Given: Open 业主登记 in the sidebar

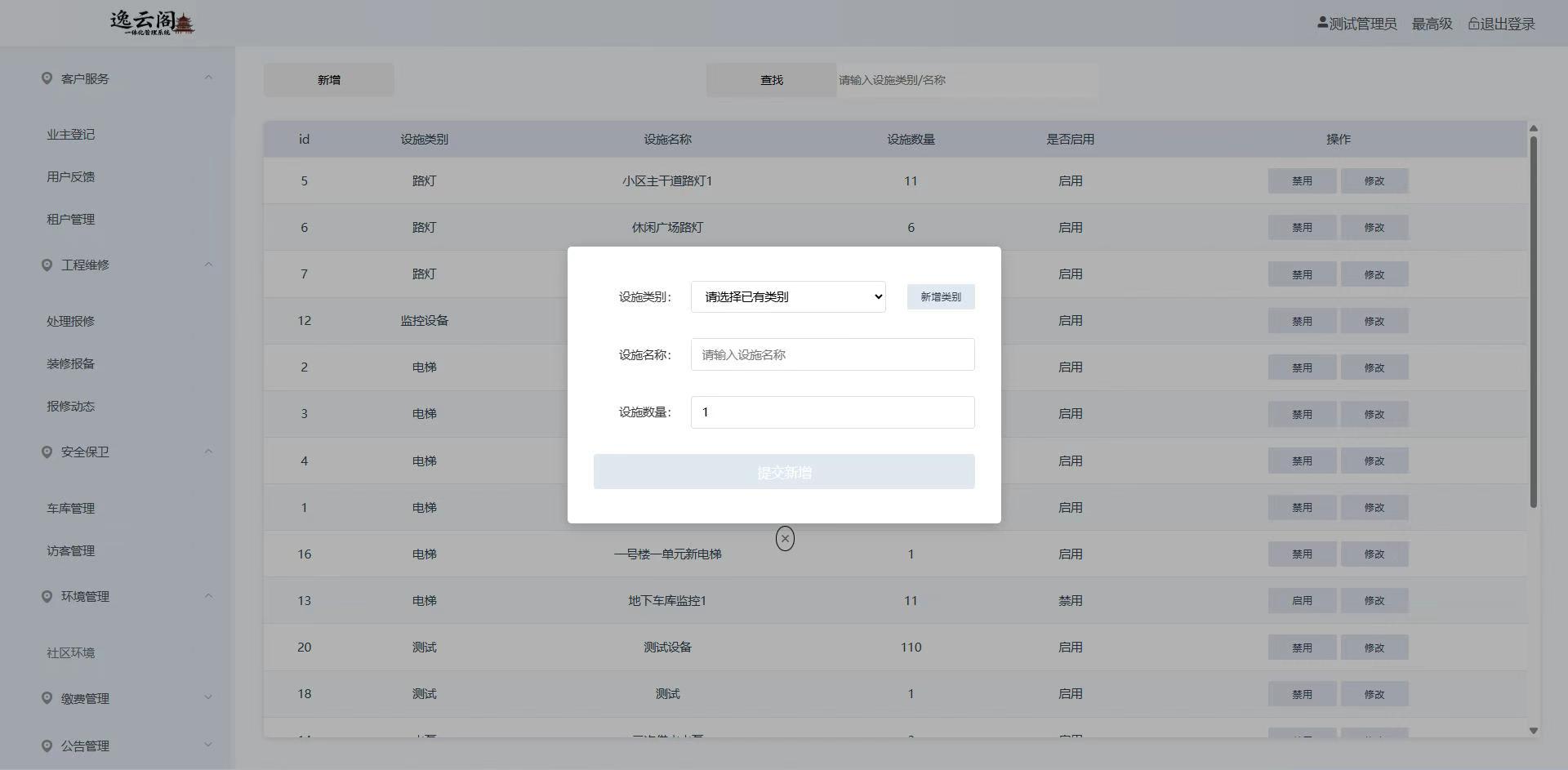Looking at the screenshot, I should click(71, 135).
